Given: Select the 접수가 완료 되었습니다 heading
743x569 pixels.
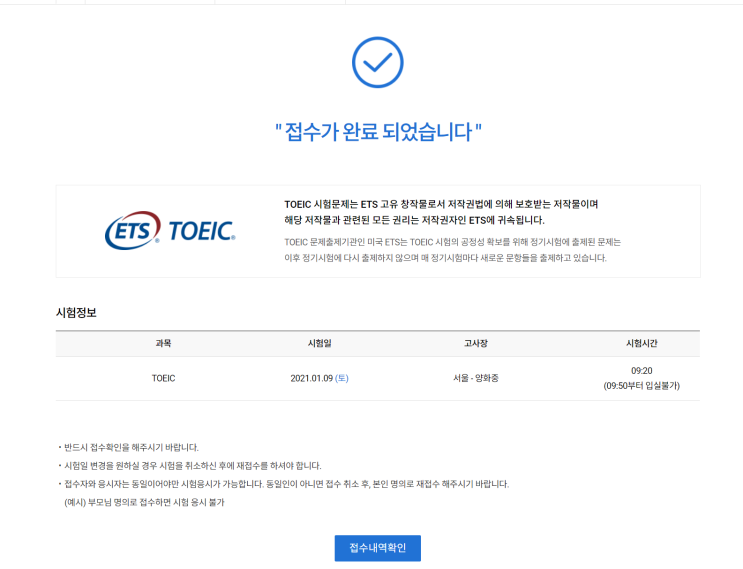Looking at the screenshot, I should (378, 132).
